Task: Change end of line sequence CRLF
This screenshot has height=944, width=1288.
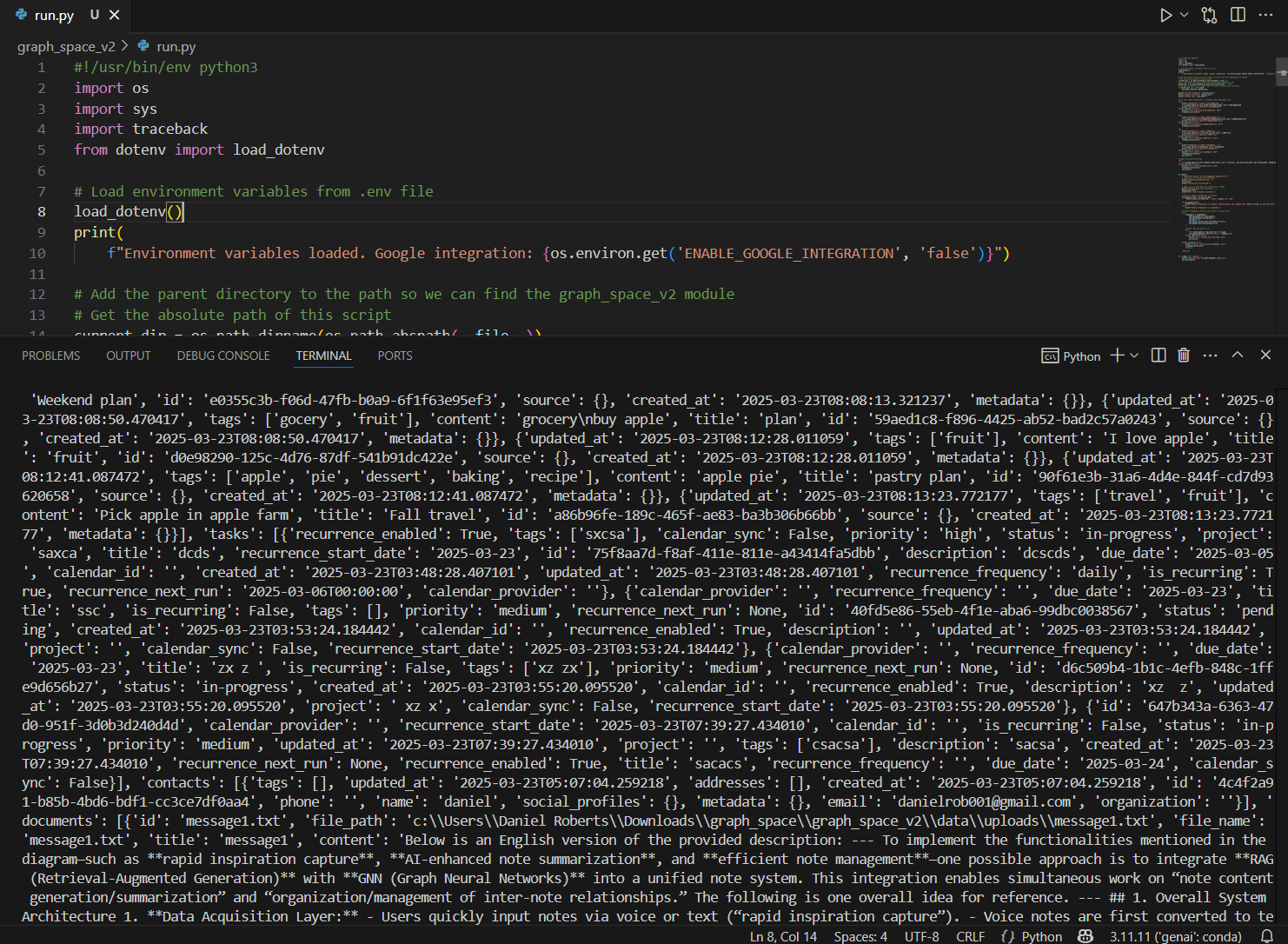Action: coord(970,936)
